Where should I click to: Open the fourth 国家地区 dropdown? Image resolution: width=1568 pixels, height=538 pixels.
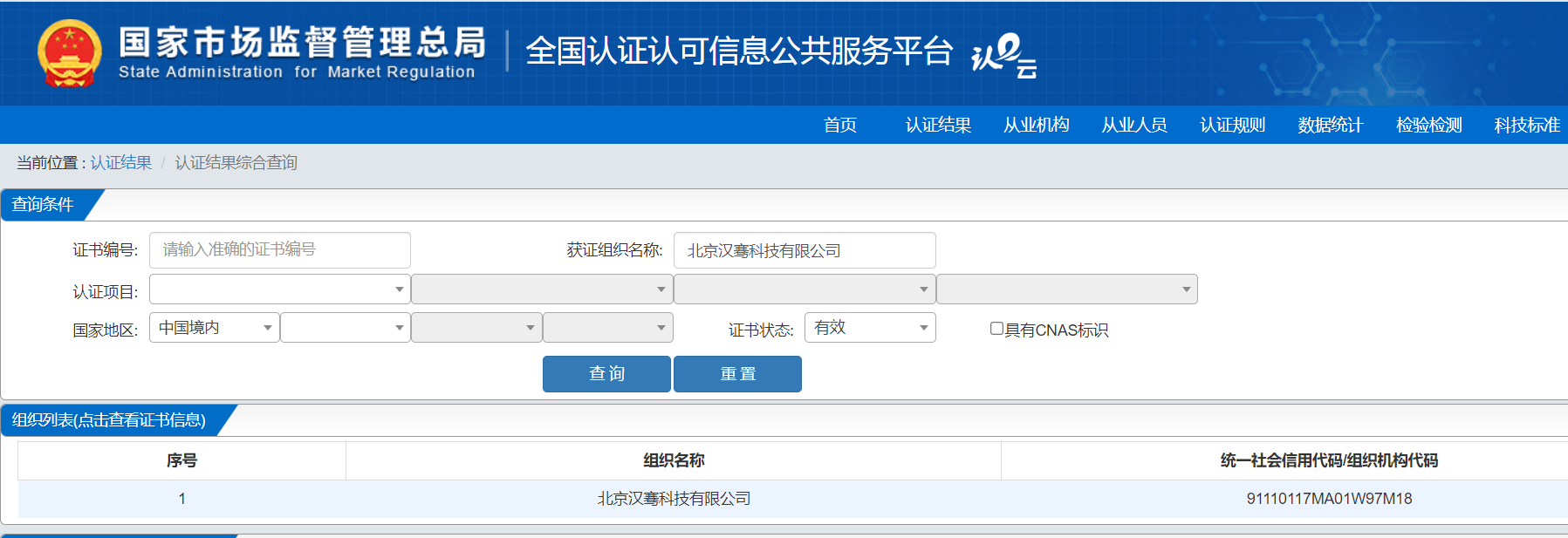(608, 328)
